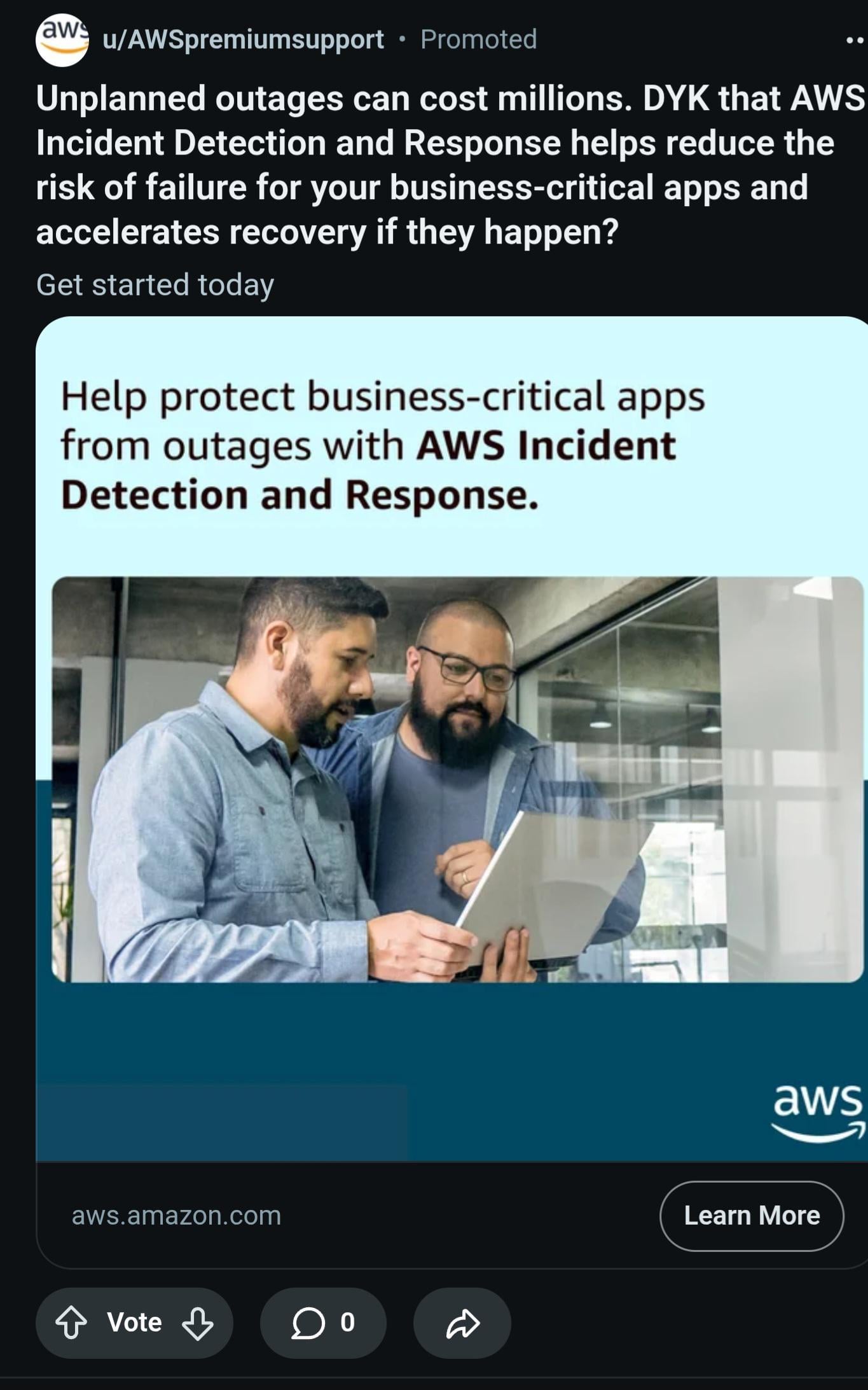Click the AWS profile avatar icon

pos(62,40)
